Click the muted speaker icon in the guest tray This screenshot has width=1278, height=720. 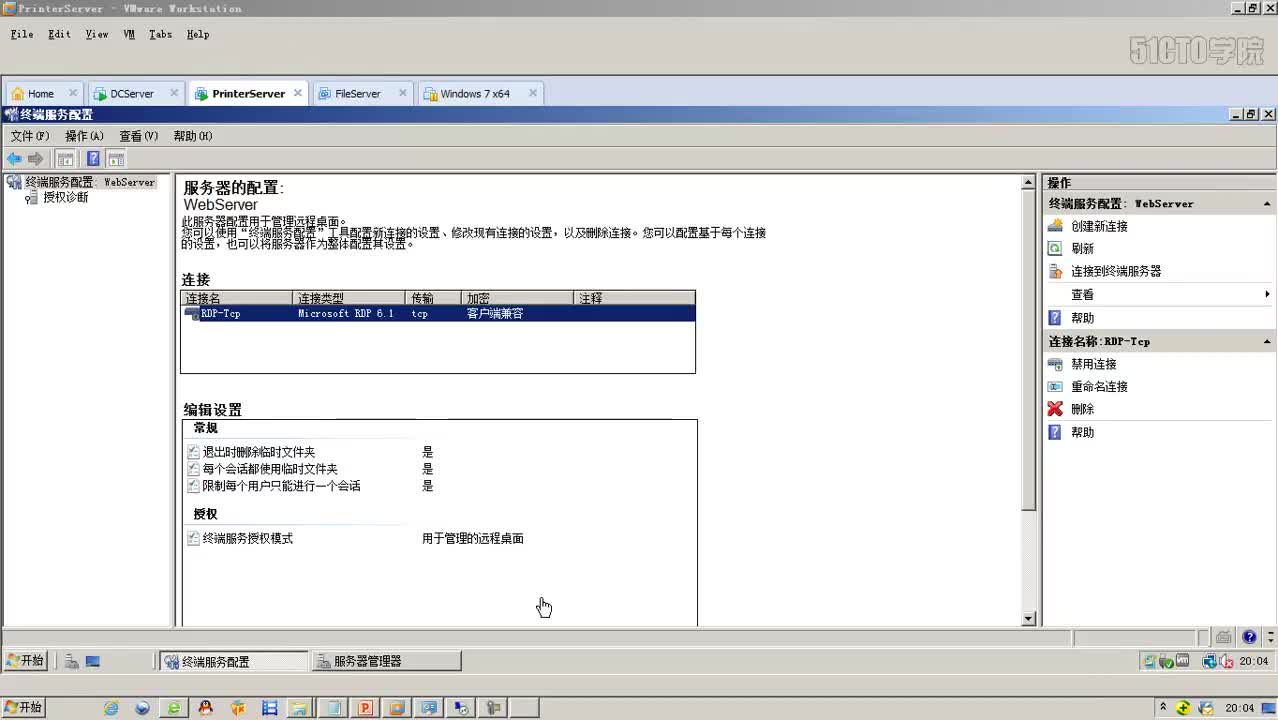[x=1226, y=661]
